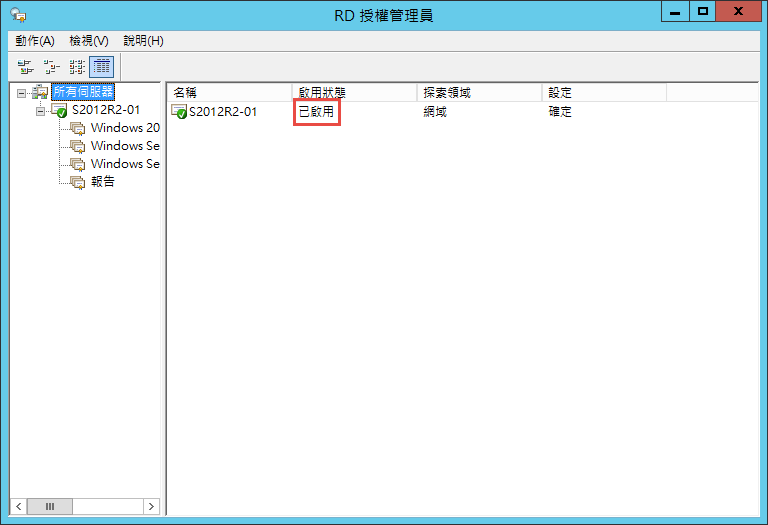This screenshot has height=525, width=768.
Task: Click the tree pane scroll left arrow
Action: coord(19,506)
